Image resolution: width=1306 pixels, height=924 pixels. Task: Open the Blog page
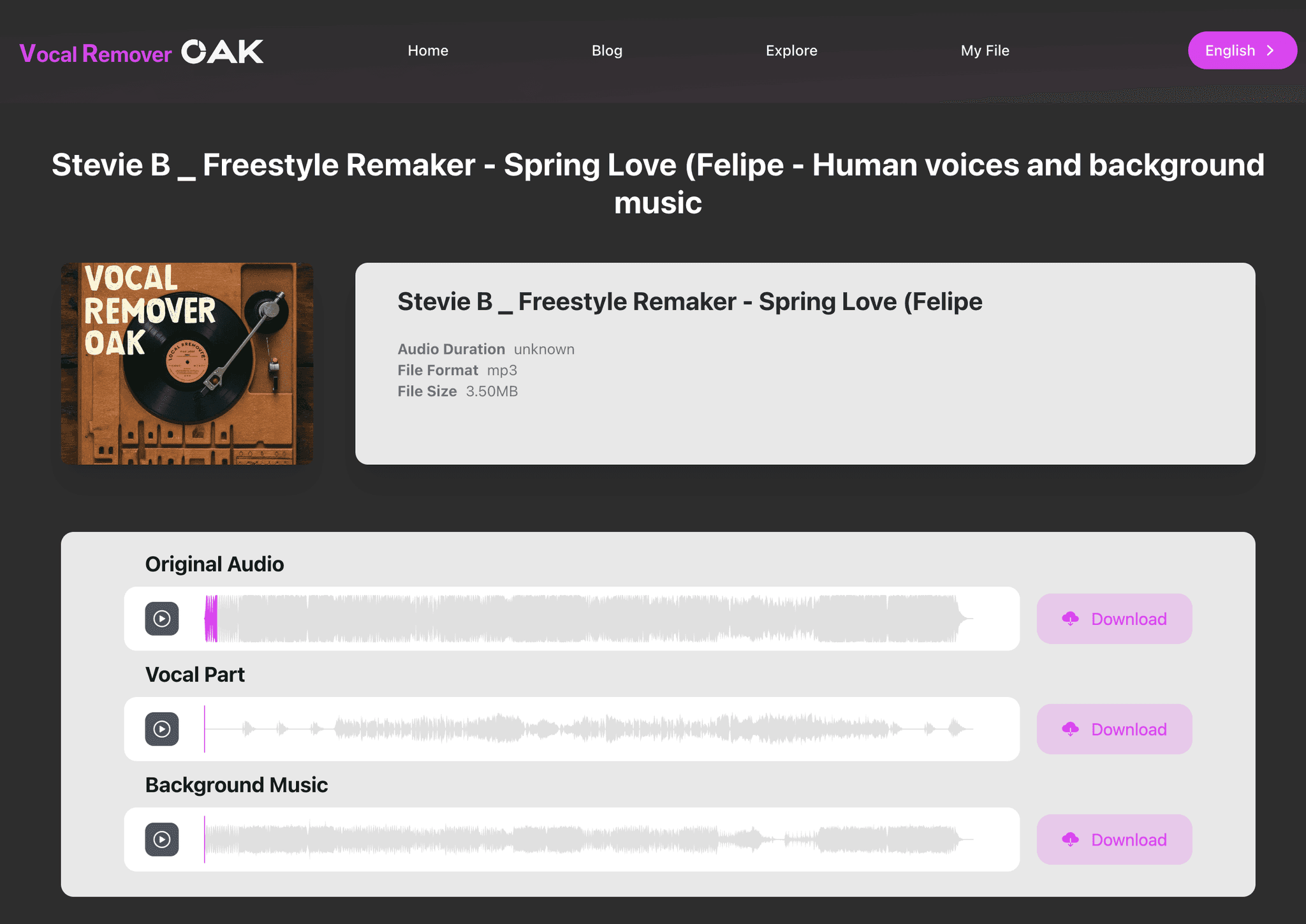(606, 50)
